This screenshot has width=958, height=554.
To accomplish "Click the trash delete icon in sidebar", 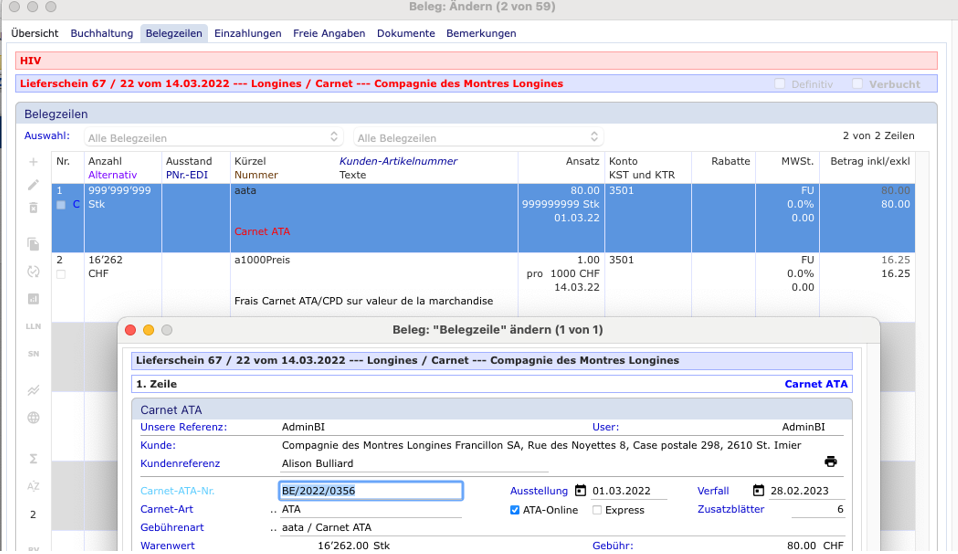I will point(33,208).
